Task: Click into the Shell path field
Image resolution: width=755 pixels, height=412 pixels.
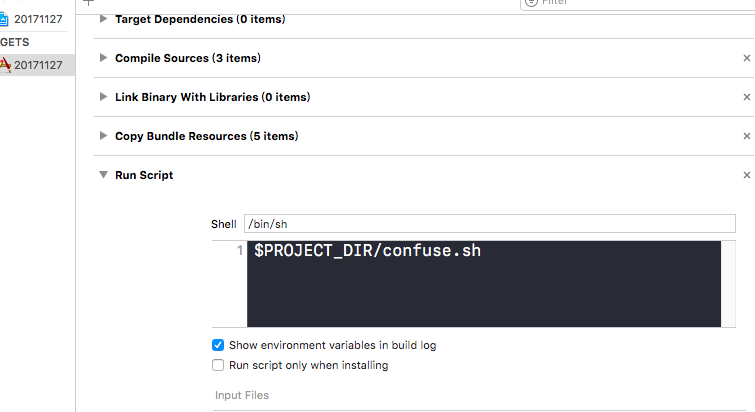Action: coord(490,224)
